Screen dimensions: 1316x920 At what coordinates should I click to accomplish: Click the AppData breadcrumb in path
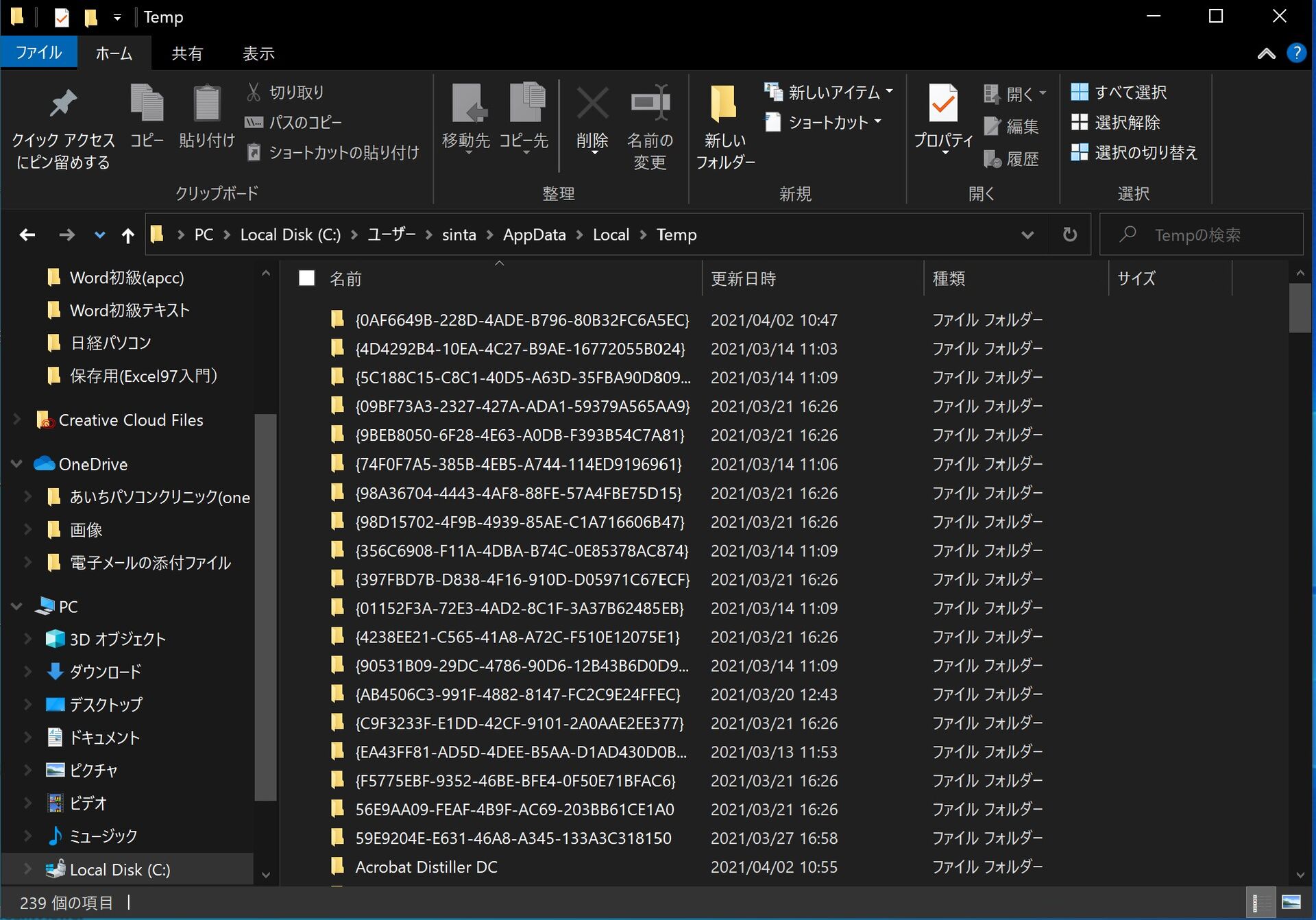click(x=534, y=235)
